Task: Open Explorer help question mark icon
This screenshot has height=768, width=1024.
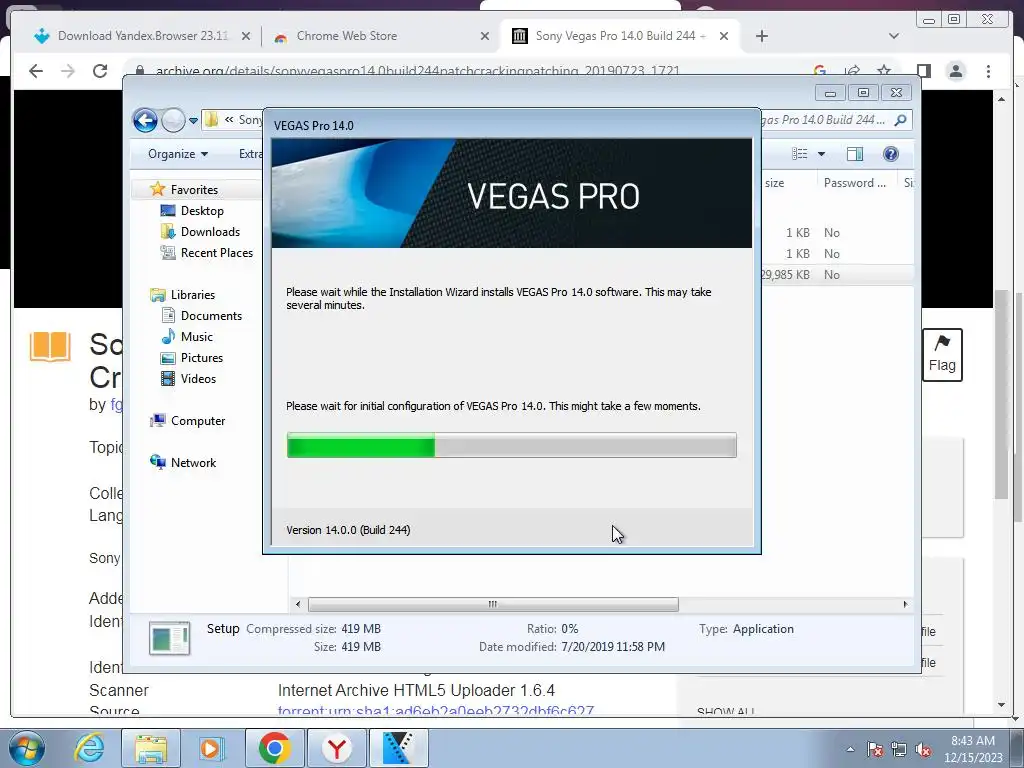Action: [x=891, y=154]
